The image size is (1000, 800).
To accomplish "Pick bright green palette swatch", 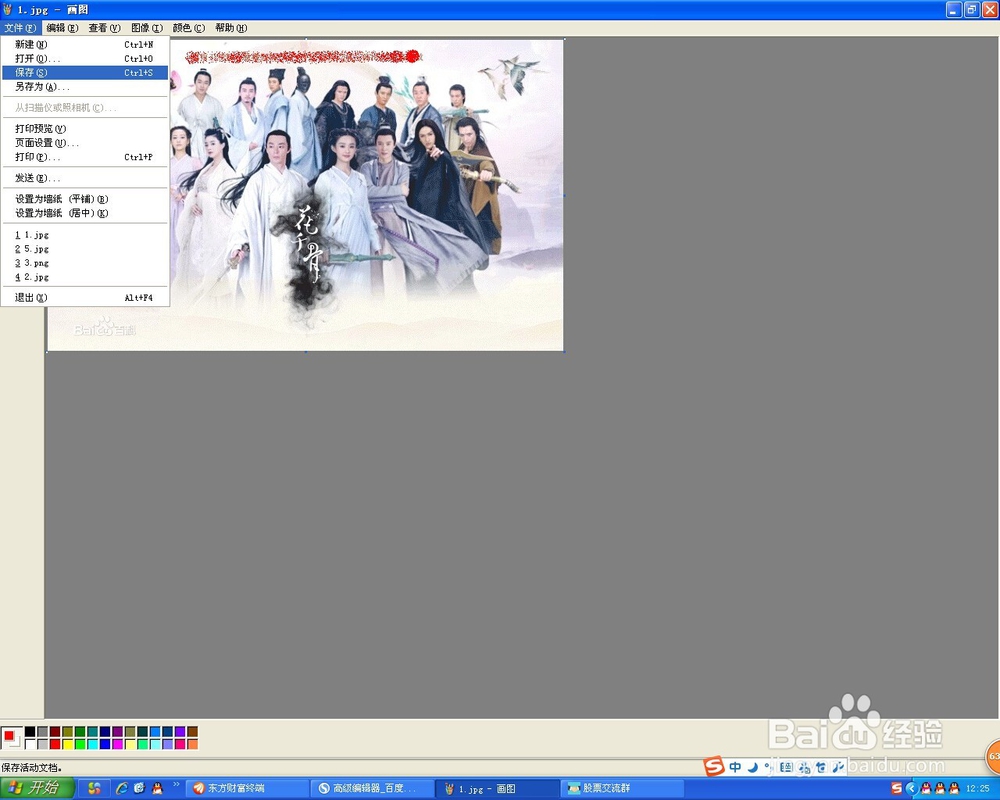I will pyautogui.click(x=80, y=744).
